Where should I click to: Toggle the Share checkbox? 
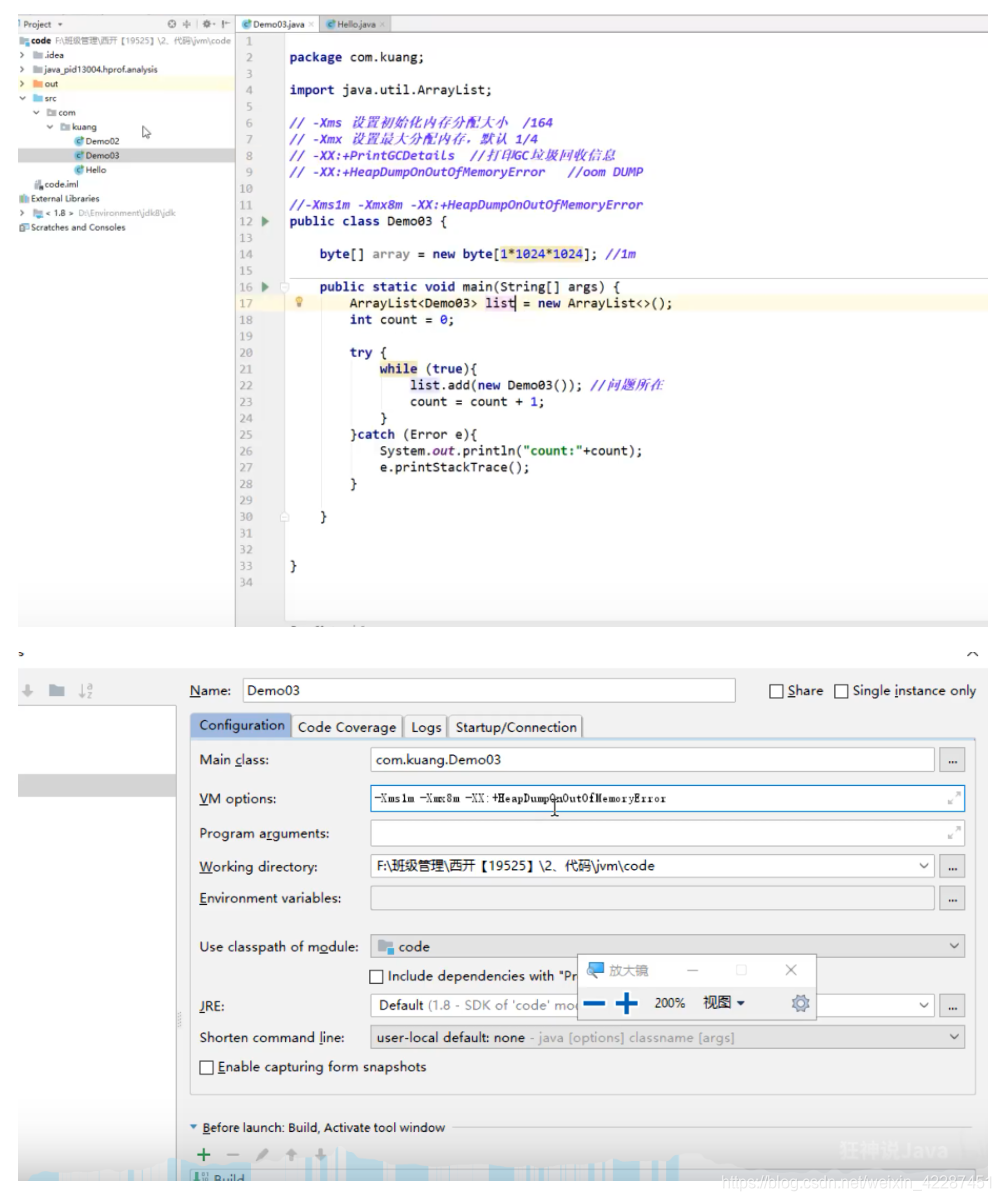tap(776, 691)
